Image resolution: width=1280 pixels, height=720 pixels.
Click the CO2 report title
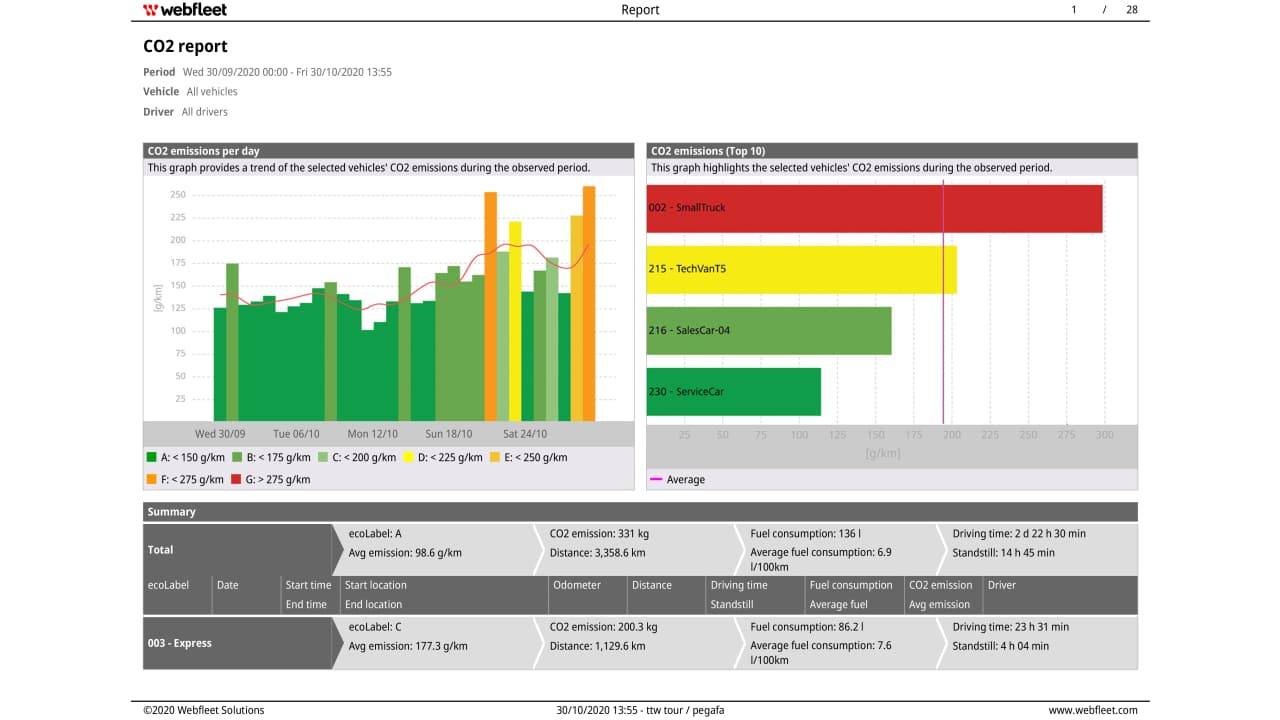185,46
